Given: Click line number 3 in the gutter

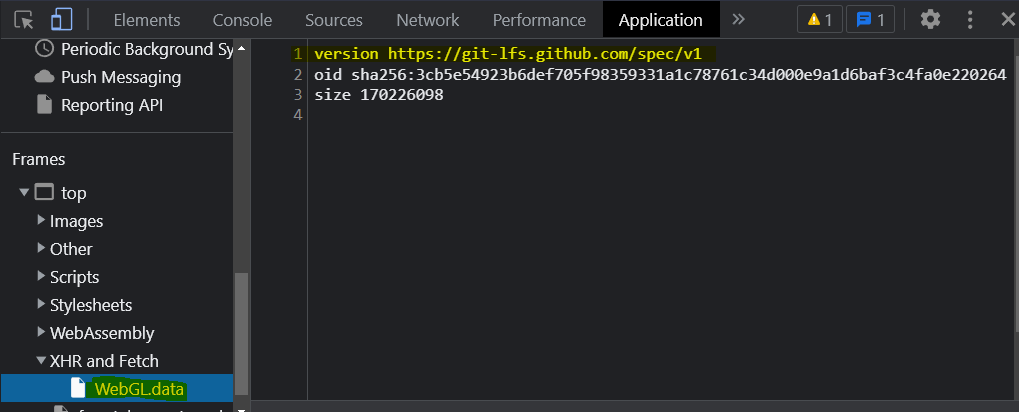Looking at the screenshot, I should click(298, 95).
